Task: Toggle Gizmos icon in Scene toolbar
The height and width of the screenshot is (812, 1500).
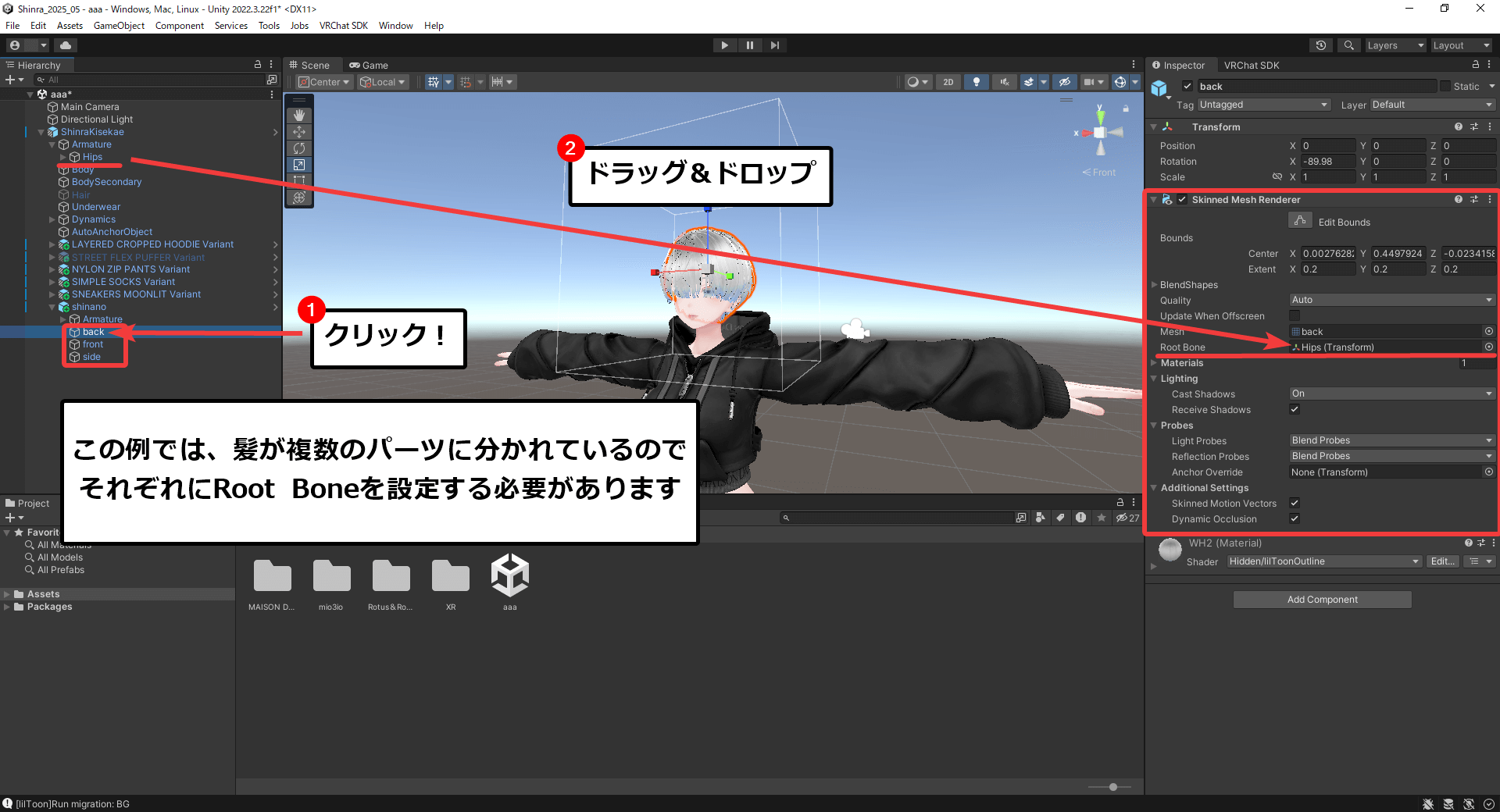Action: (1120, 82)
